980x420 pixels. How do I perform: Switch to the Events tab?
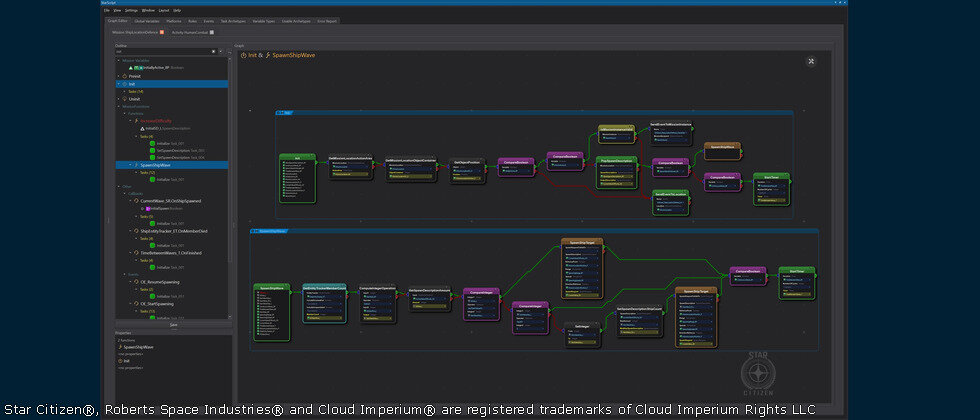[x=209, y=21]
